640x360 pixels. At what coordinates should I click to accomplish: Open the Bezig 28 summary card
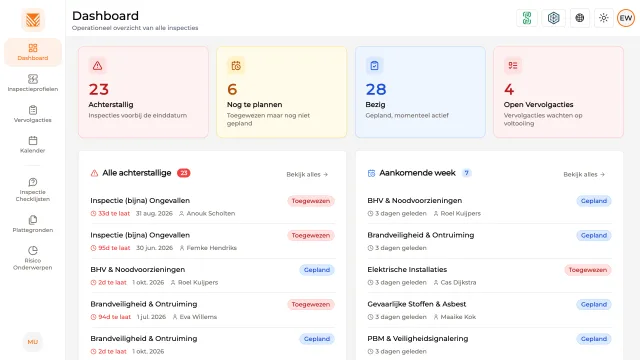tap(420, 92)
